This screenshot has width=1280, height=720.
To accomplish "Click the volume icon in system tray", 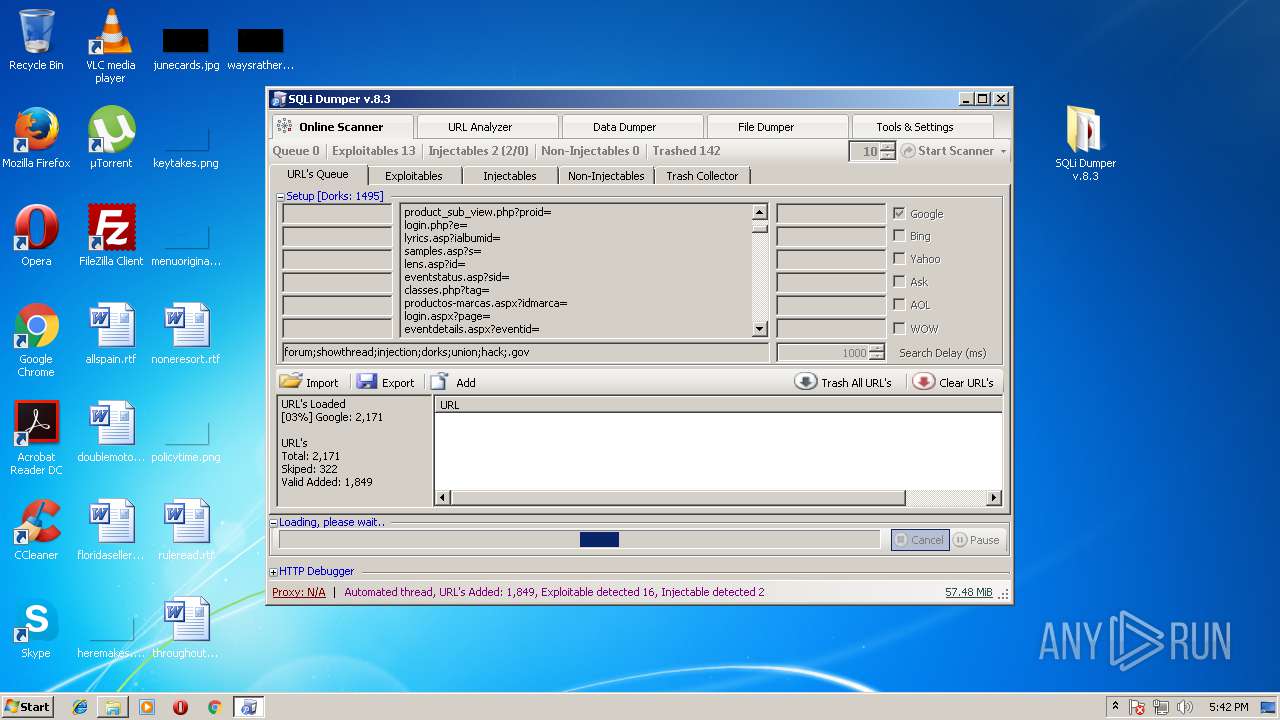I will (x=1184, y=707).
